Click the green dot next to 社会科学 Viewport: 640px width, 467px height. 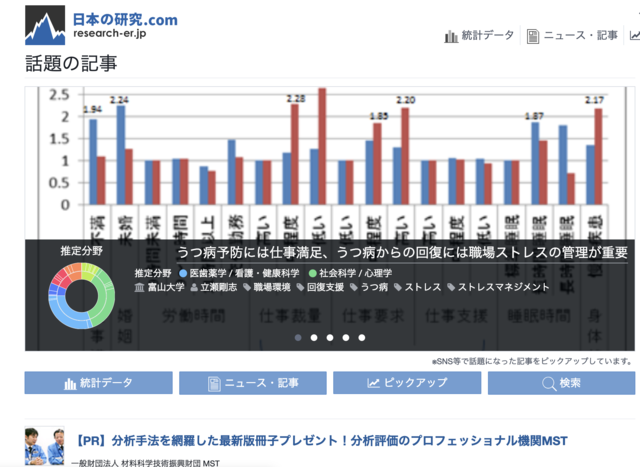(313, 273)
